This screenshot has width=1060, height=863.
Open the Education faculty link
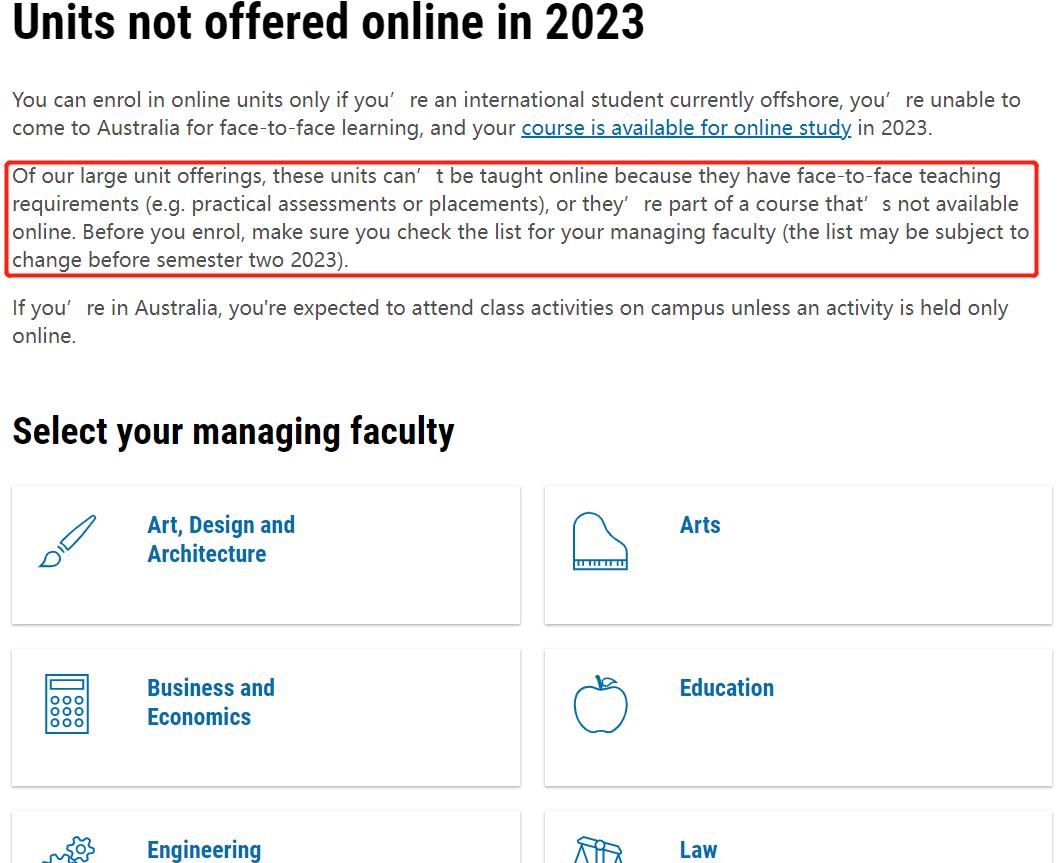[x=727, y=688]
